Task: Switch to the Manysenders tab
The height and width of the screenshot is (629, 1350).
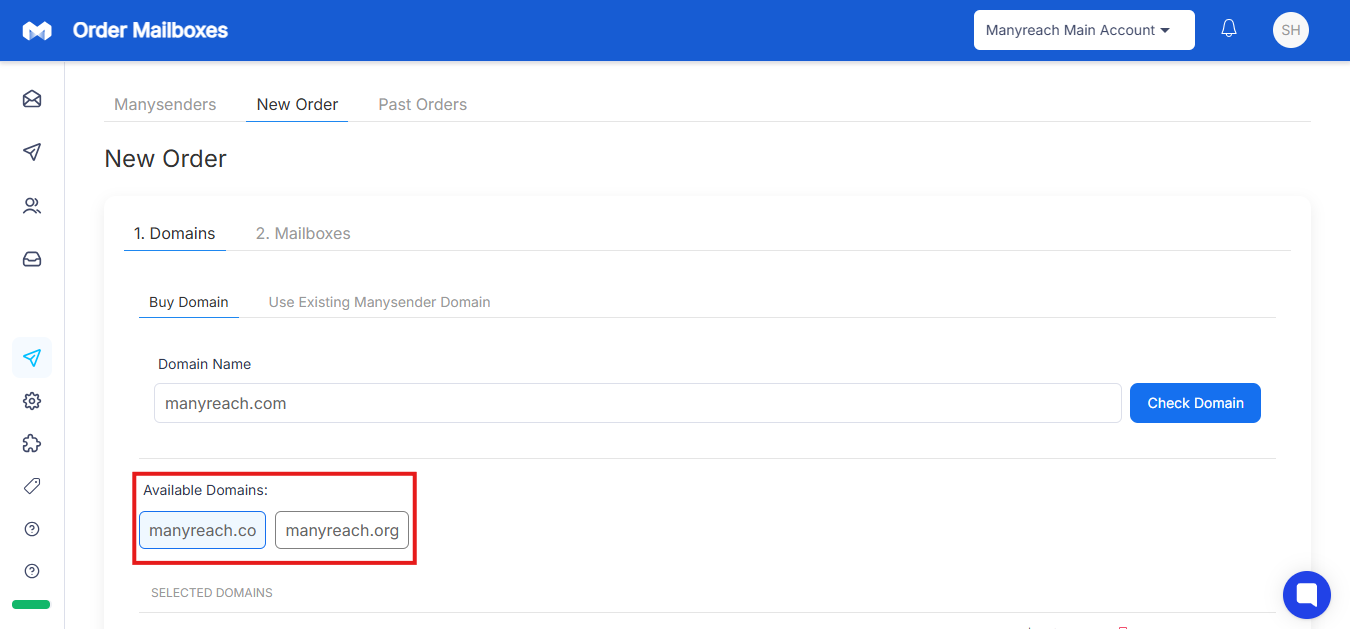Action: pyautogui.click(x=165, y=104)
